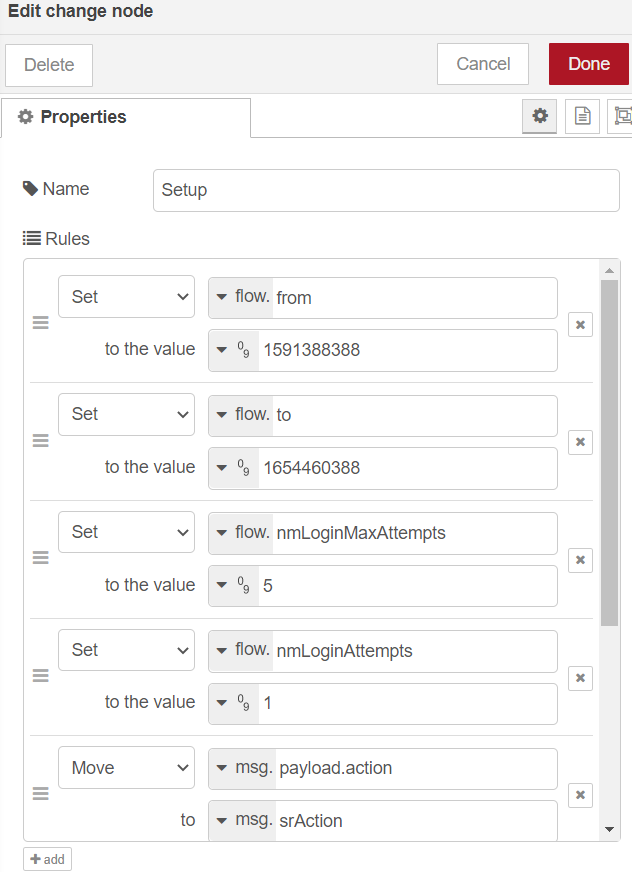Add a new rule with add button
Screen dimensions: 632x872
coord(47,859)
